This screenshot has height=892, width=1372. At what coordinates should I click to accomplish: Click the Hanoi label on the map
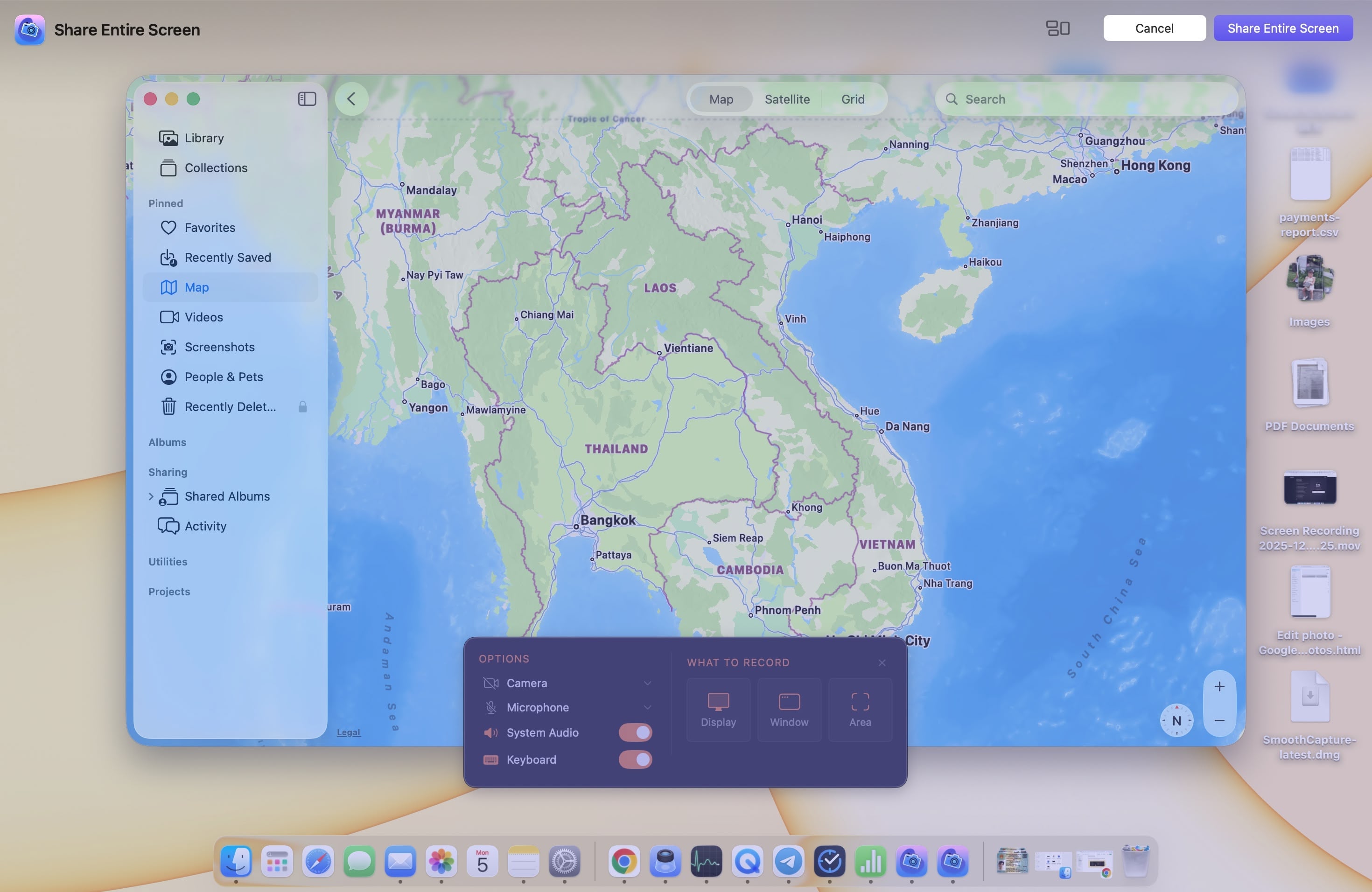pyautogui.click(x=806, y=220)
